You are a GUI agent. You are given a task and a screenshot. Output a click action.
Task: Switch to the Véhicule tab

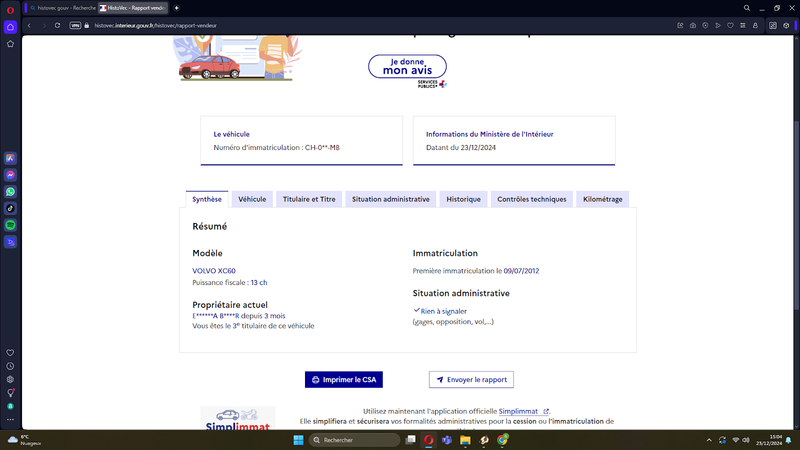(x=252, y=199)
